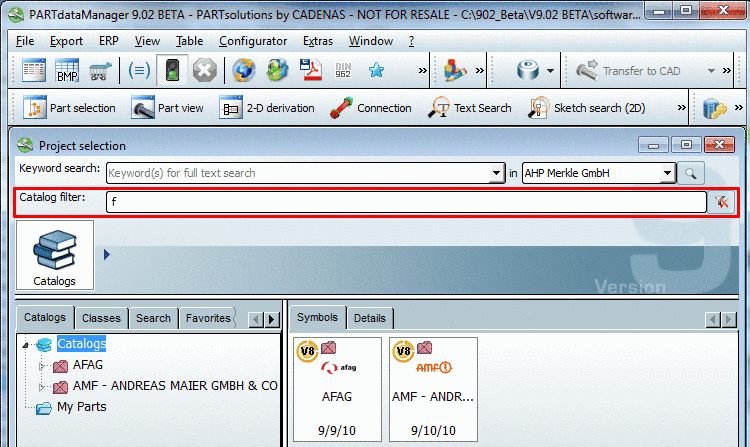Click Part selection toolbar button
This screenshot has height=447, width=750.
69,108
